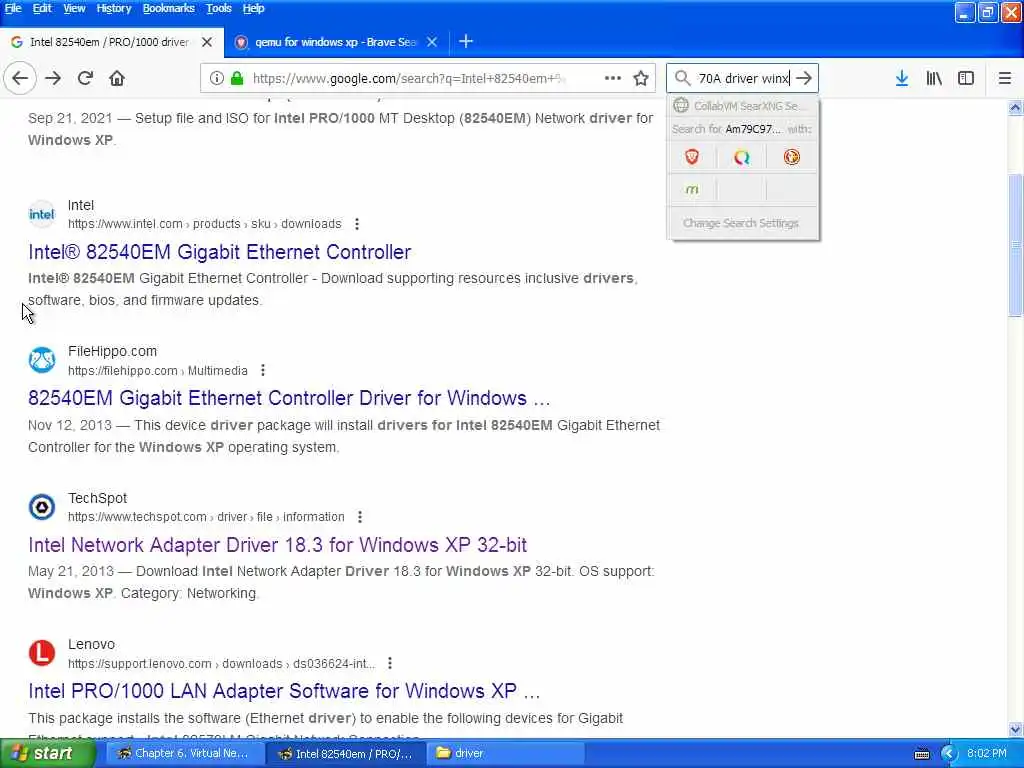
Task: Click Intel site favicon logo
Action: tap(42, 214)
